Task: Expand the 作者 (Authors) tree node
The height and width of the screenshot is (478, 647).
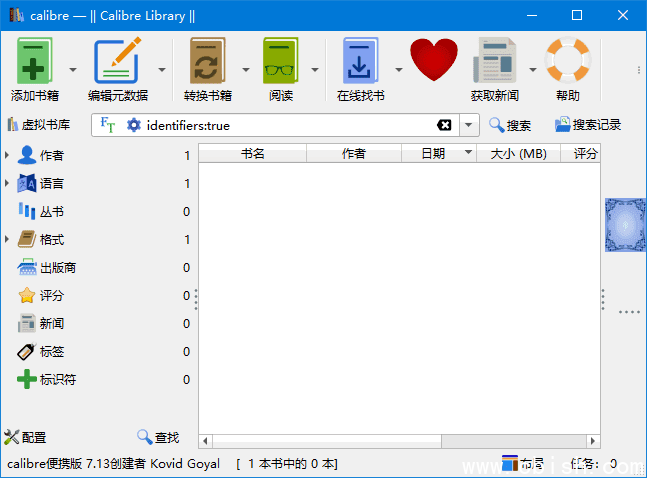Action: coord(8,156)
